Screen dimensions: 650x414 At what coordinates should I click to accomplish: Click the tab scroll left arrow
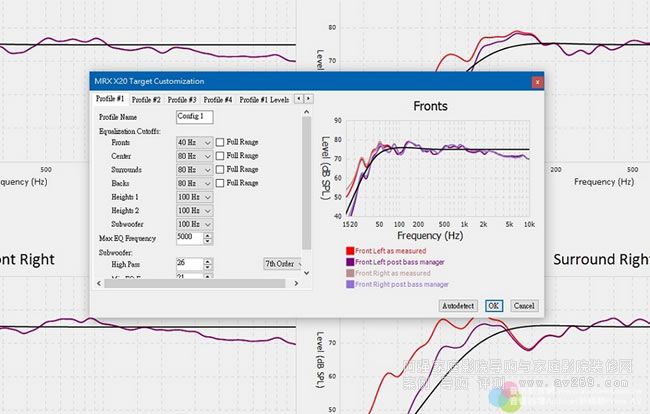tap(297, 99)
